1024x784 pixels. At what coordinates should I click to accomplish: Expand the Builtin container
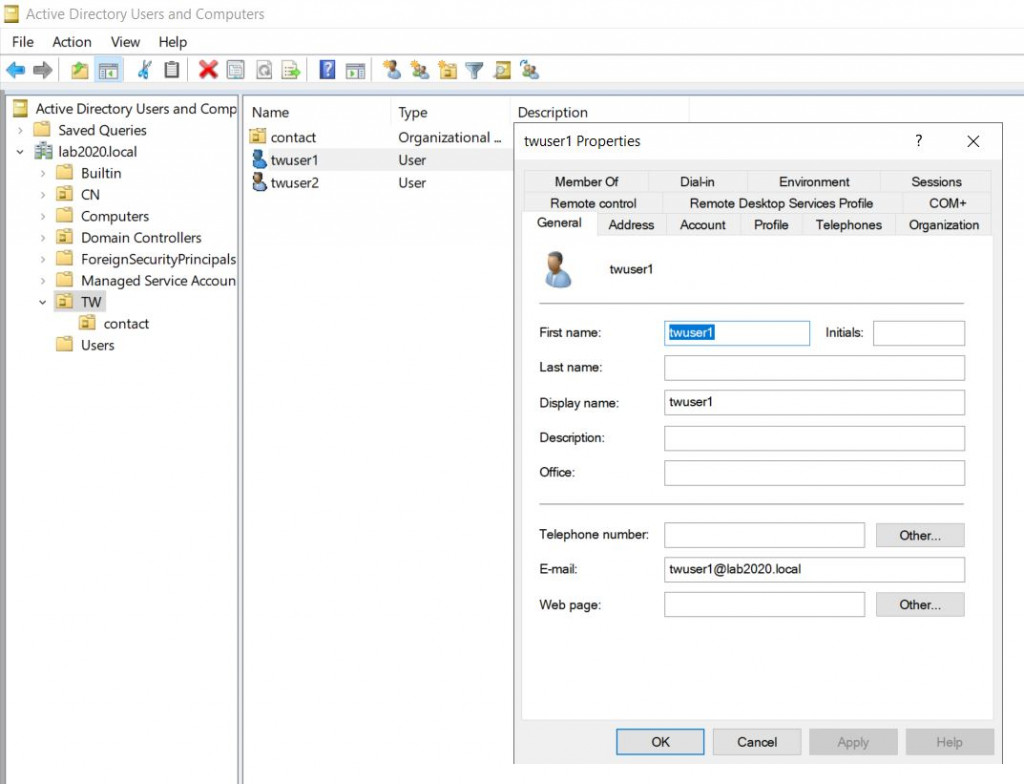(43, 173)
